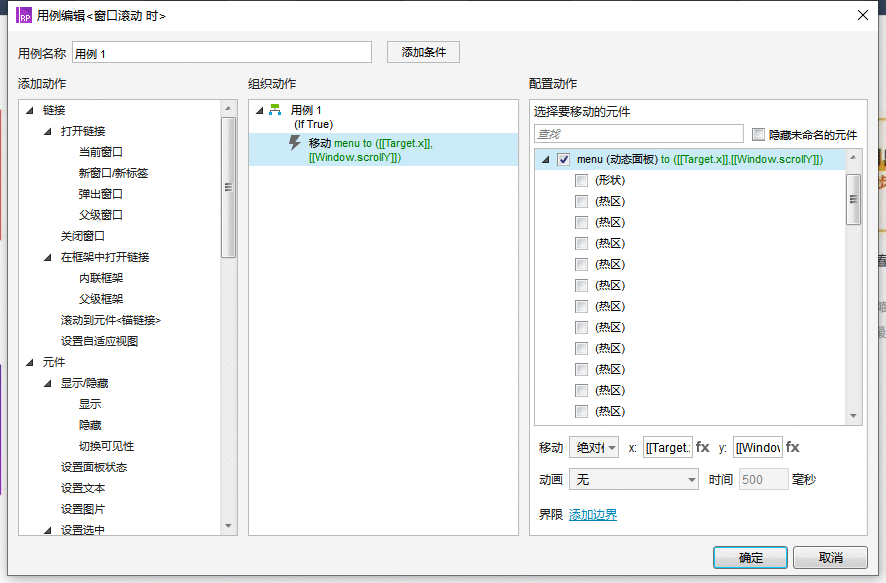Select the 显示 action
Screen dimensions: 886x583
tap(90, 404)
